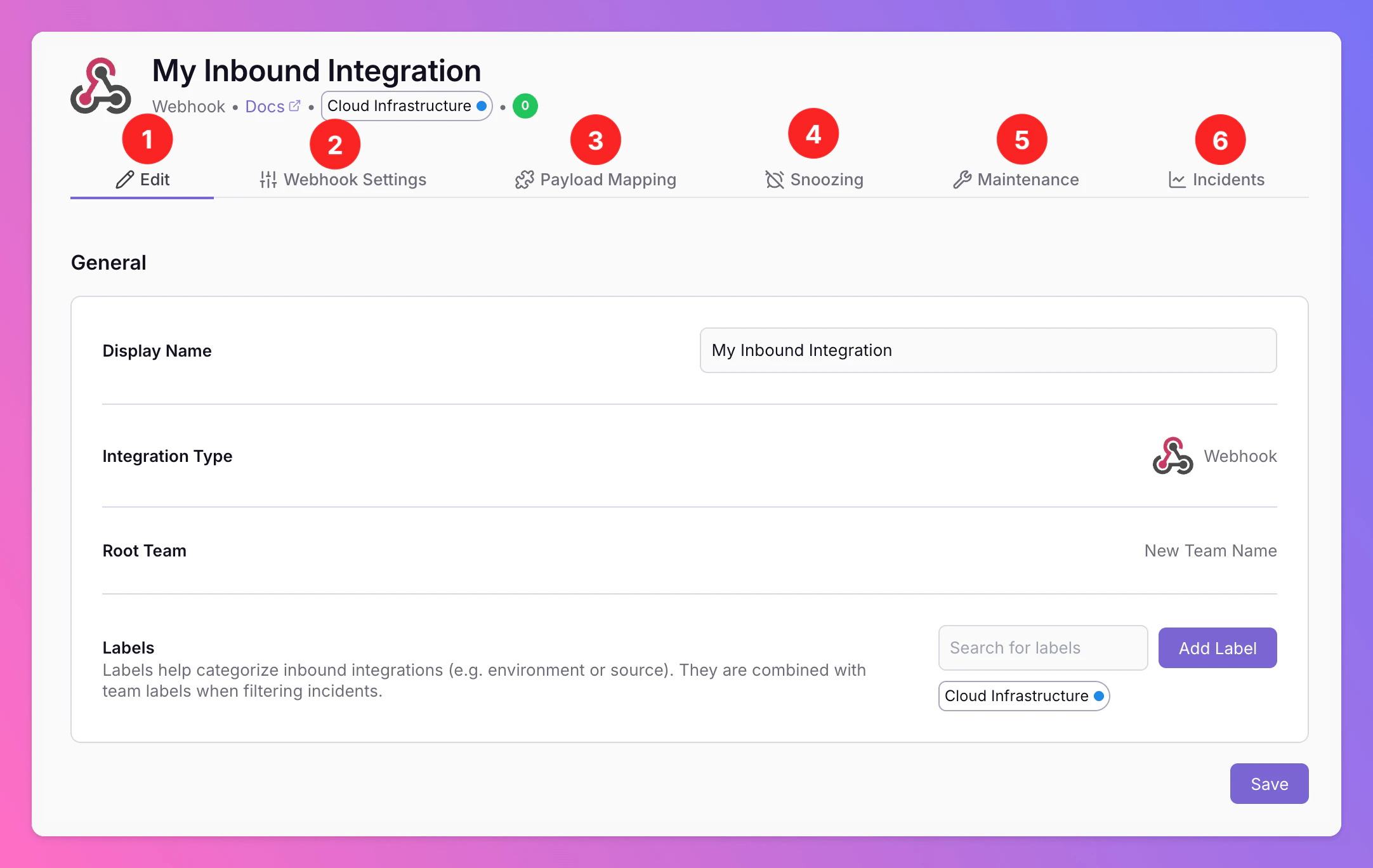
Task: Go to the Incidents tab
Action: [x=1228, y=180]
